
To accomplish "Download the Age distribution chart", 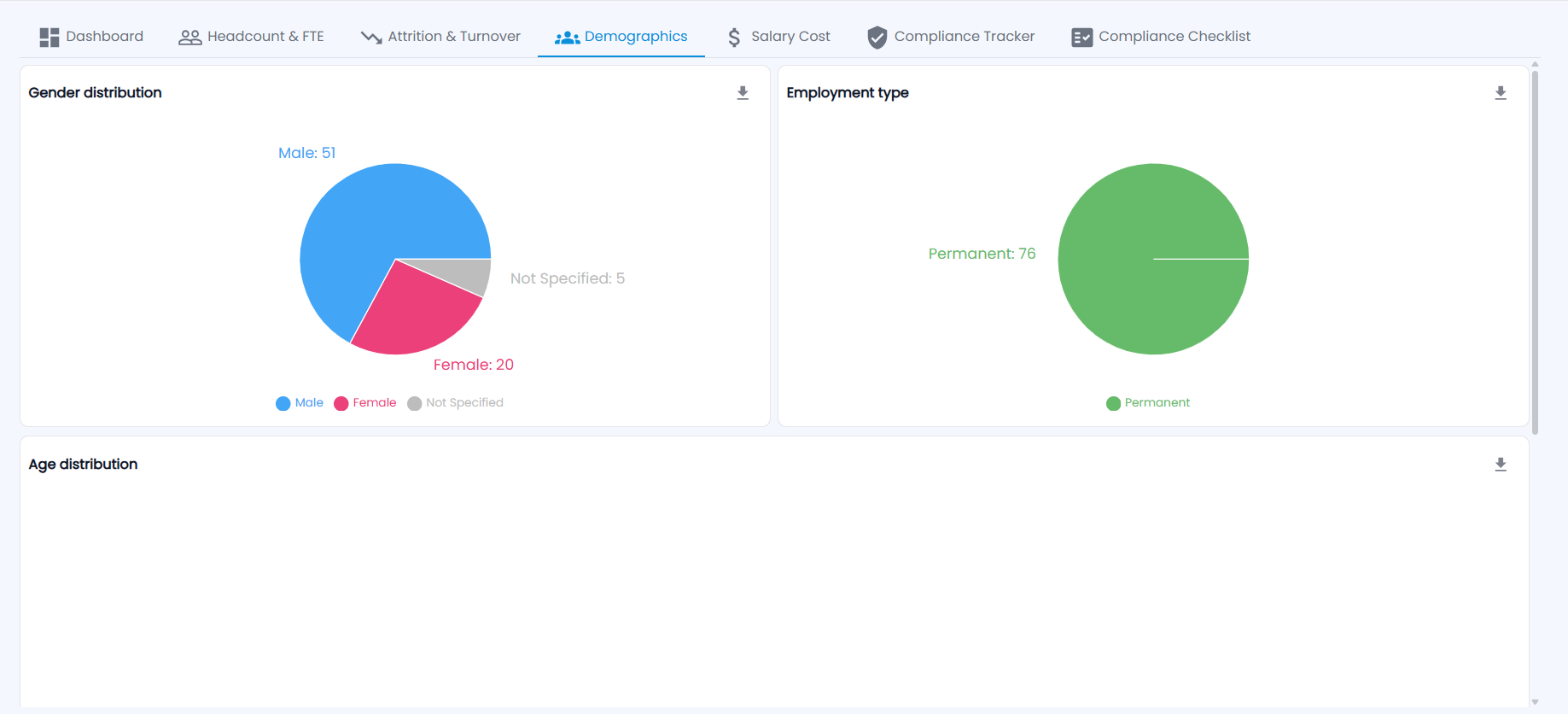I will click(1501, 465).
